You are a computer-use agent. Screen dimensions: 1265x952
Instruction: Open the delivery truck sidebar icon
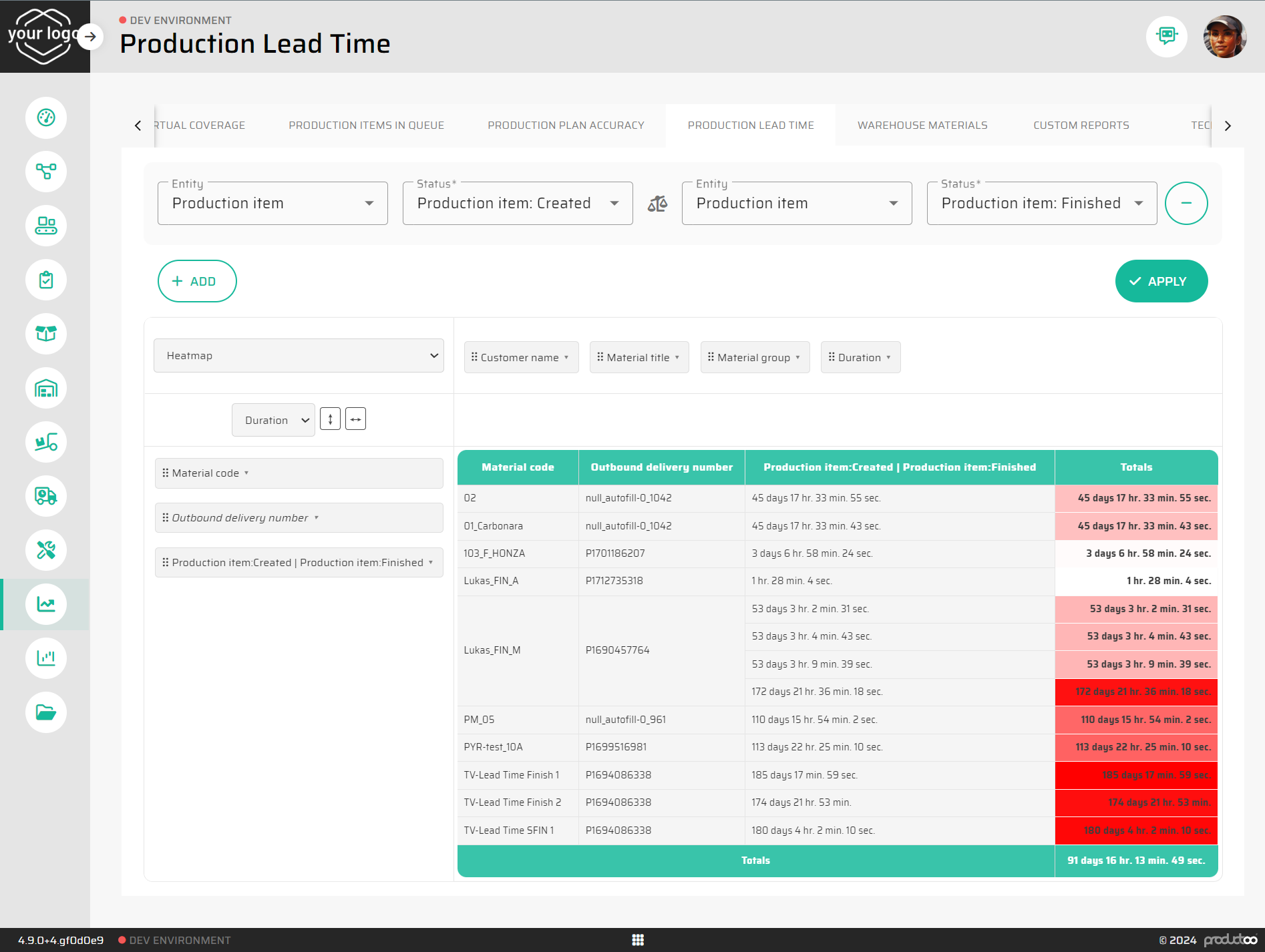[45, 496]
